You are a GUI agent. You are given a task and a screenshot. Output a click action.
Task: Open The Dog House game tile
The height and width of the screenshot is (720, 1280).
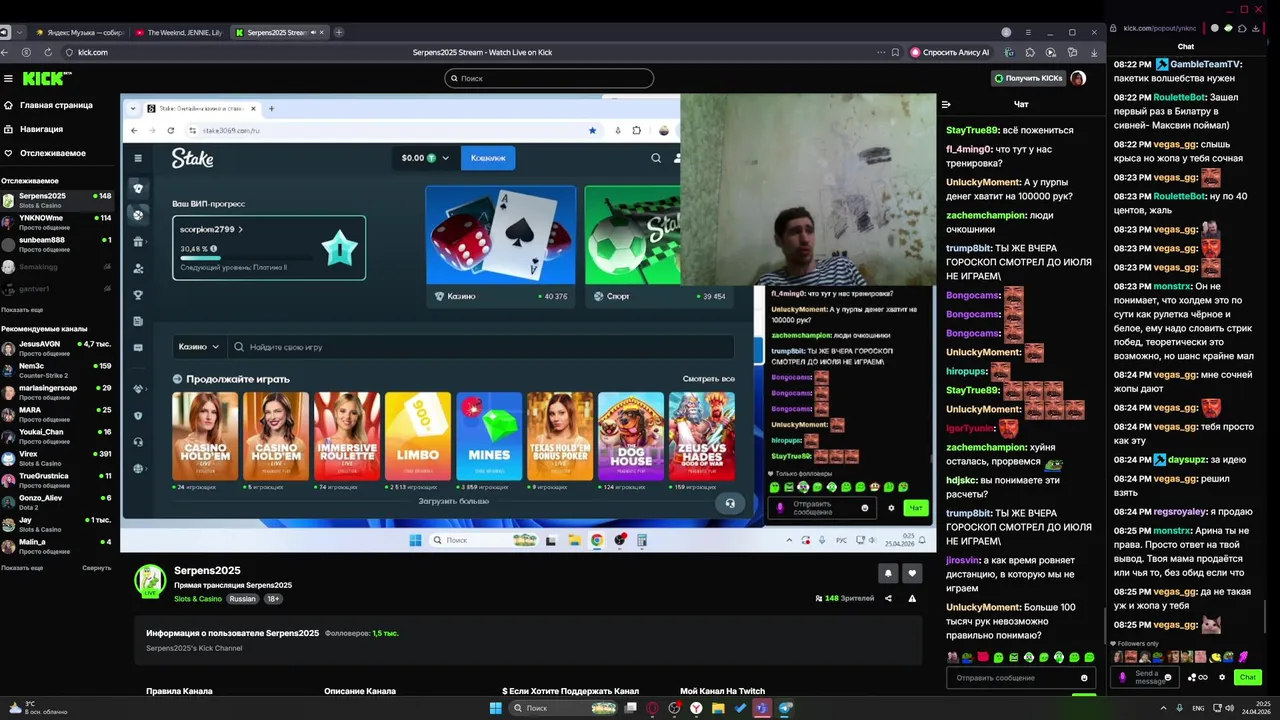631,436
